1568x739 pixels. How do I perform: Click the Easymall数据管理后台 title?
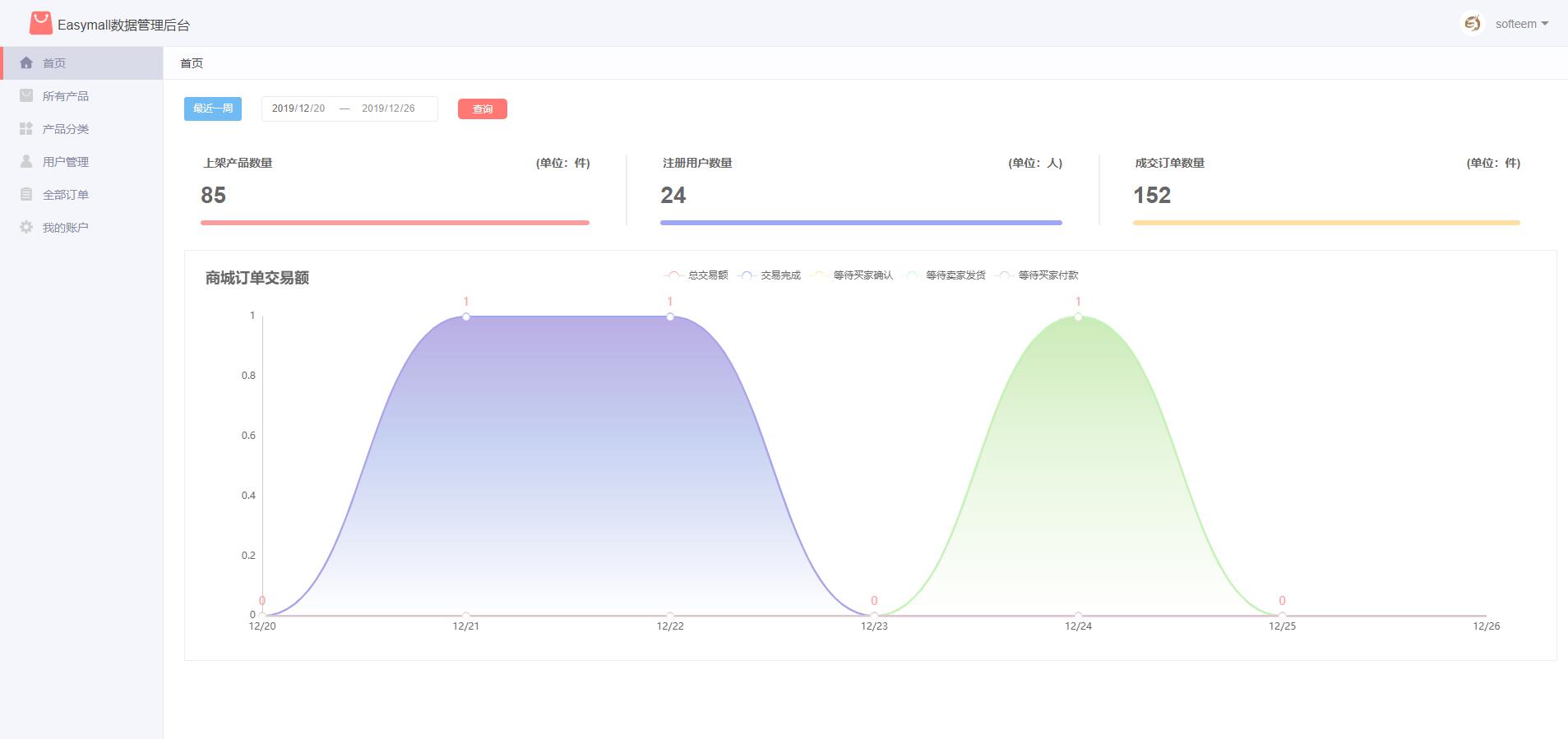click(x=123, y=25)
